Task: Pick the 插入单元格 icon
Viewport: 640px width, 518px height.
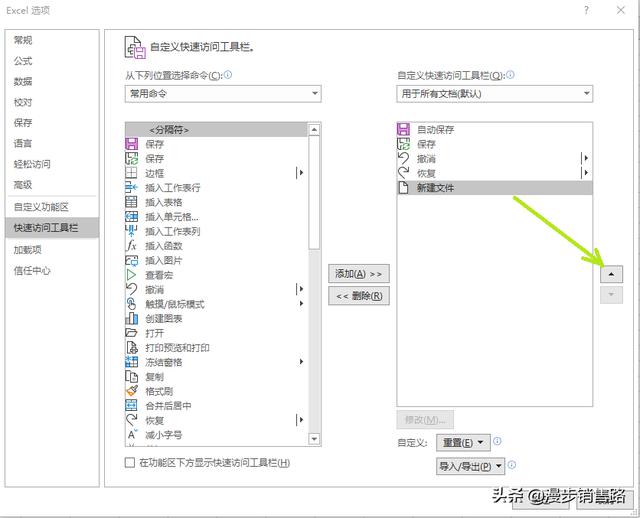Action: pos(131,216)
